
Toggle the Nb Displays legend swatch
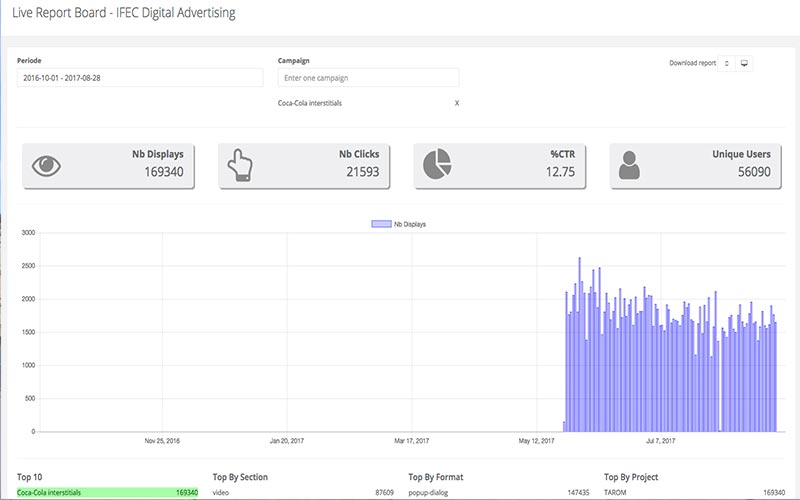(381, 224)
